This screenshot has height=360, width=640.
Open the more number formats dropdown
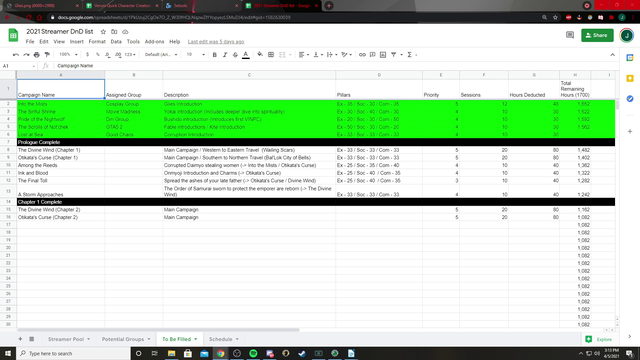pos(130,55)
